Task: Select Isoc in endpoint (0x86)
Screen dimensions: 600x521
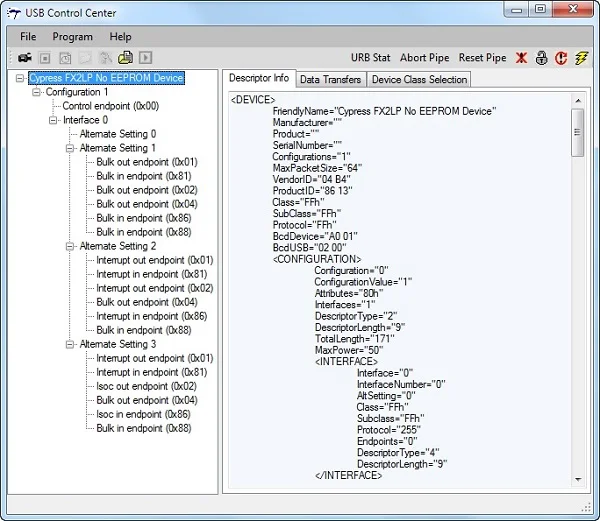Action: point(143,414)
